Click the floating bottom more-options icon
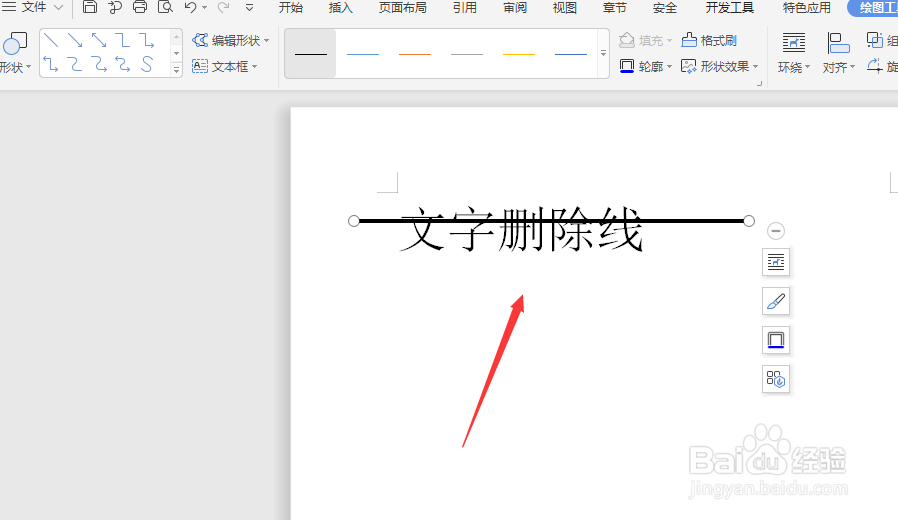This screenshot has height=520, width=898. coord(776,379)
